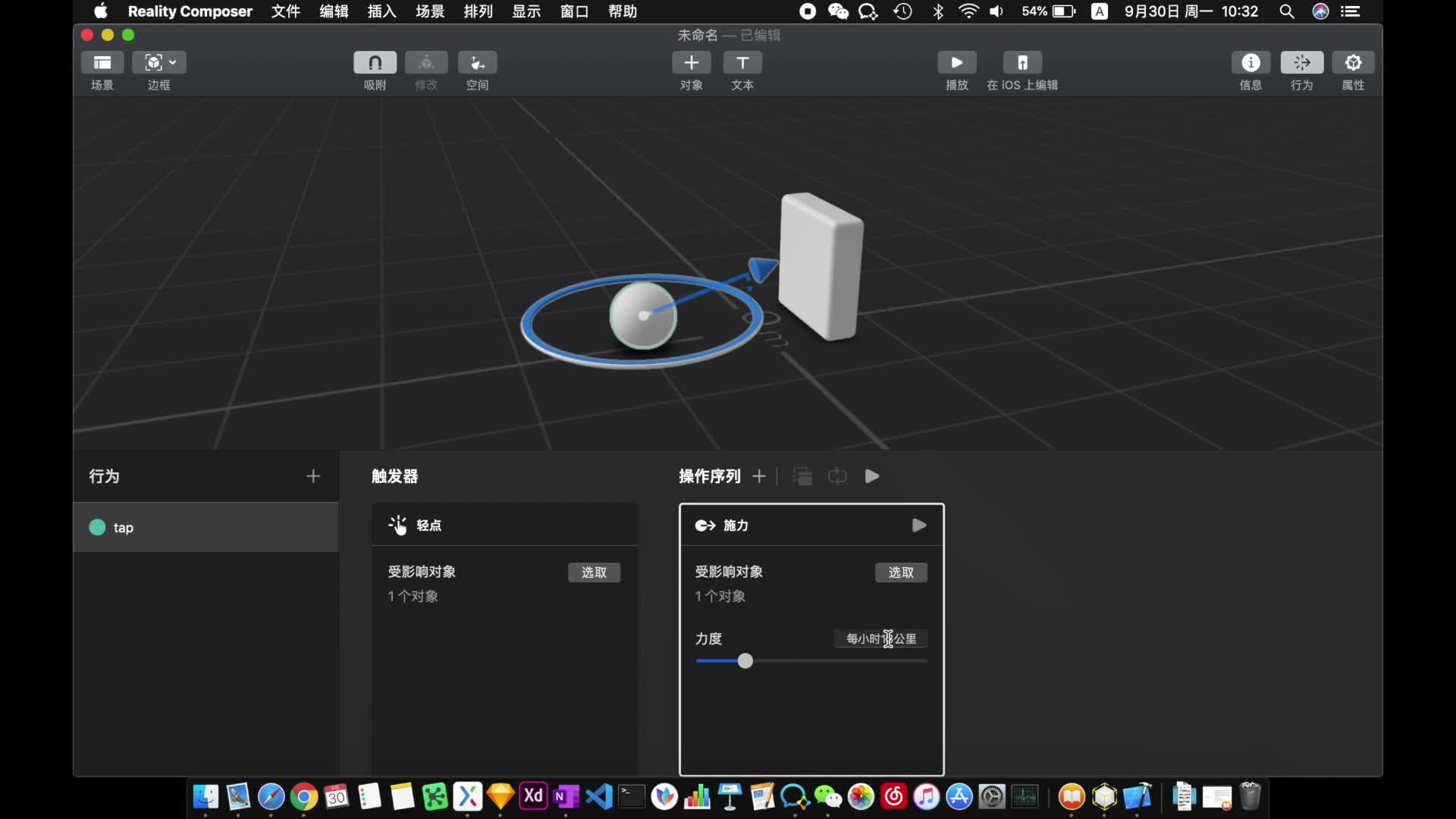Insert 文本 (Text) via toolbar icon
The image size is (1456, 819).
(x=742, y=62)
